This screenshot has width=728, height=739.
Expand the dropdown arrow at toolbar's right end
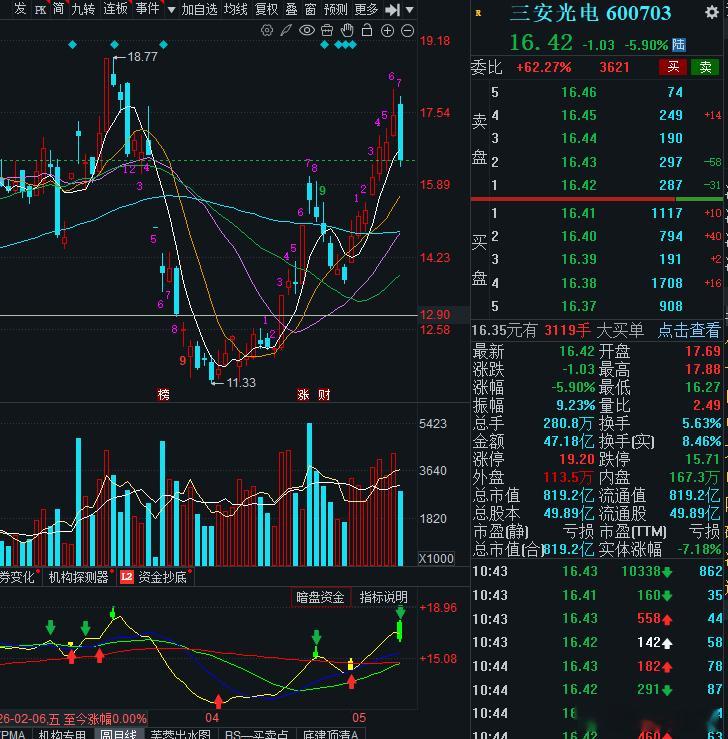[x=409, y=9]
